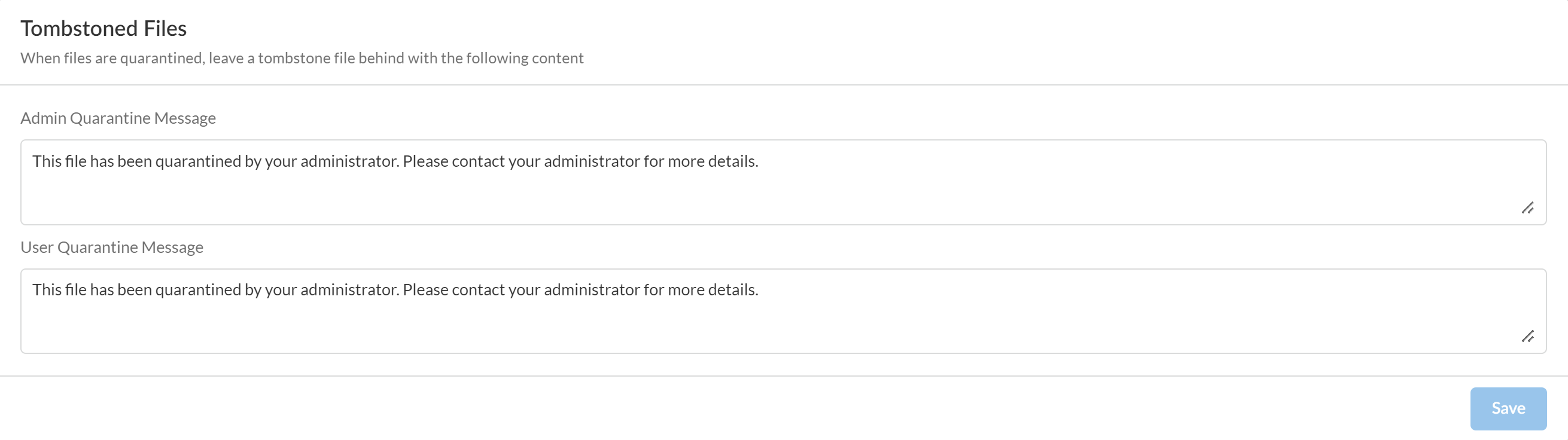This screenshot has width=1568, height=440.
Task: Click the Tombstoned Files heading
Action: tap(103, 29)
